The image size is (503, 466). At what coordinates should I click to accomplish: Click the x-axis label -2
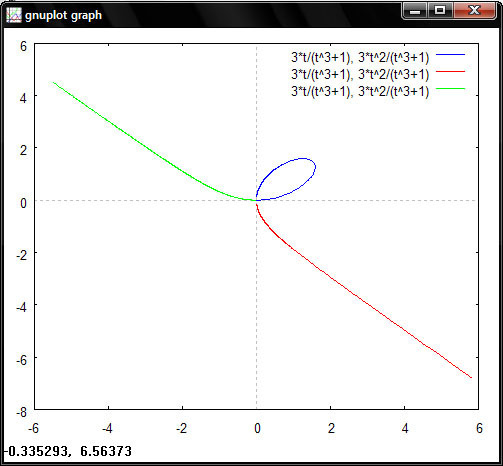point(181,428)
